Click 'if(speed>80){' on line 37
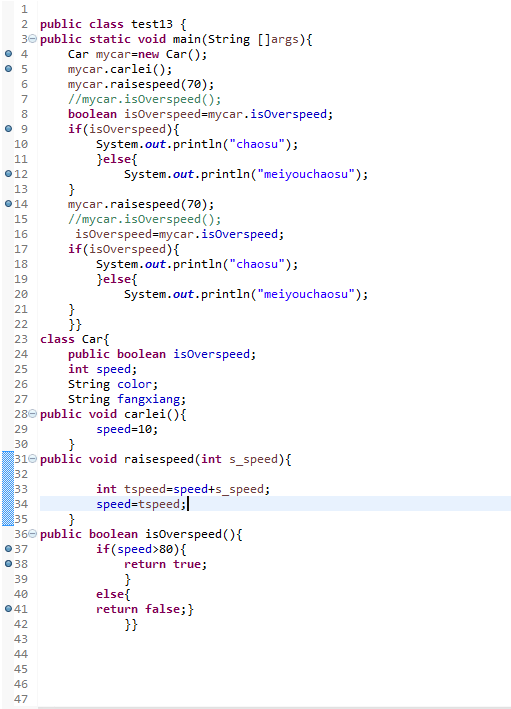 141,549
